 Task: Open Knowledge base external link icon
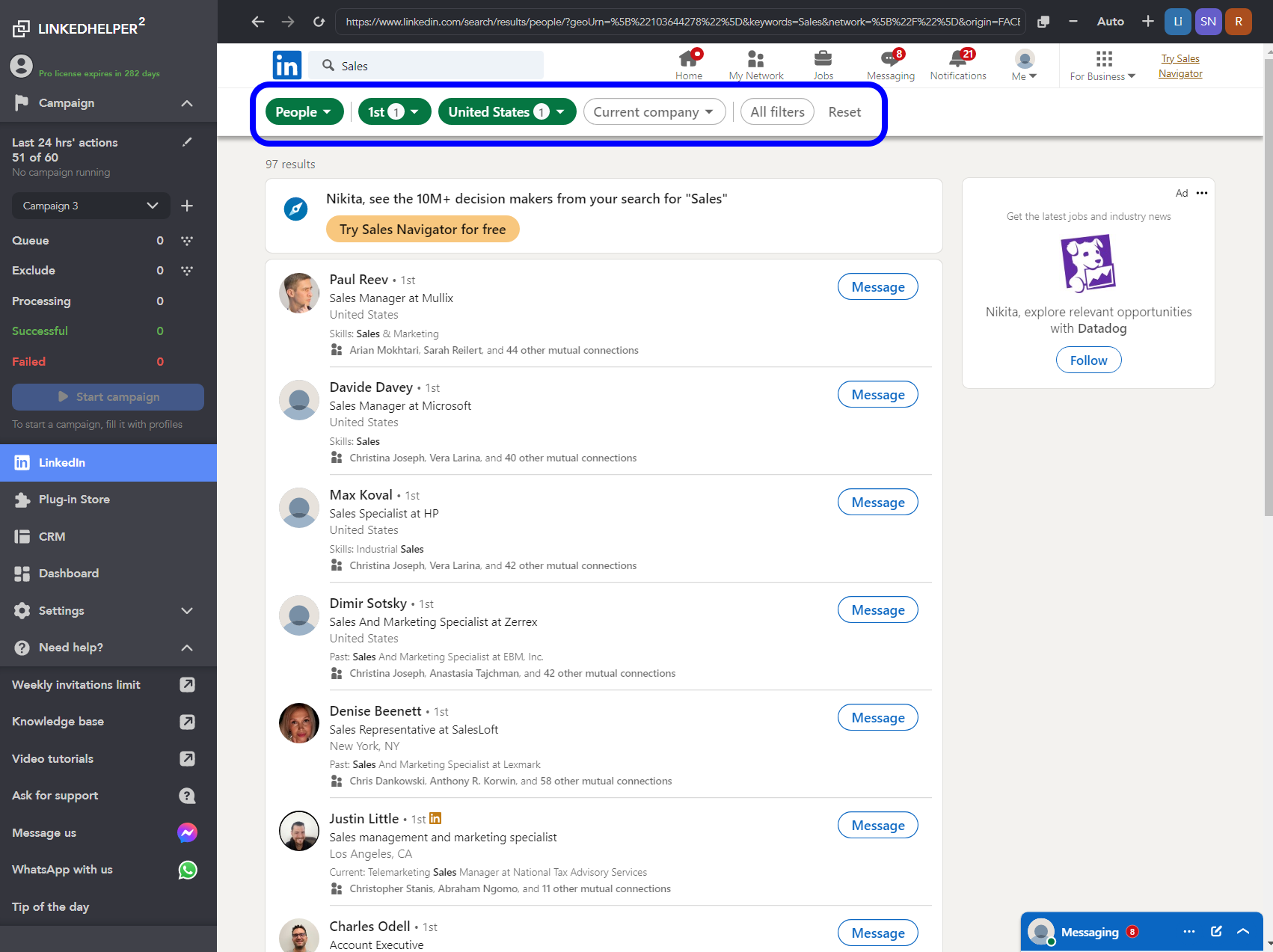click(188, 722)
